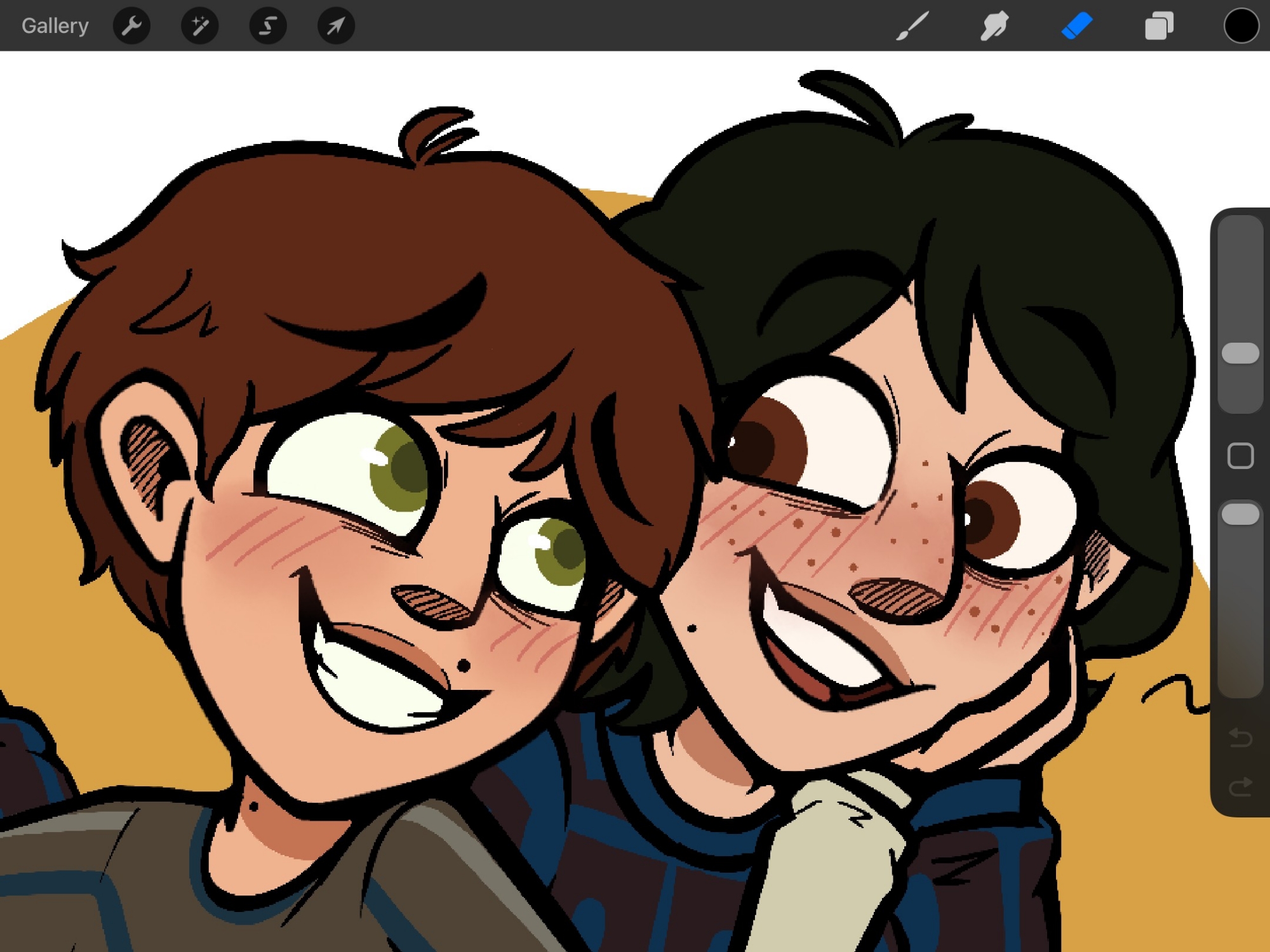Activate the Selection tool (S ribbon)
Screen dimensions: 1270x952
pos(268,26)
